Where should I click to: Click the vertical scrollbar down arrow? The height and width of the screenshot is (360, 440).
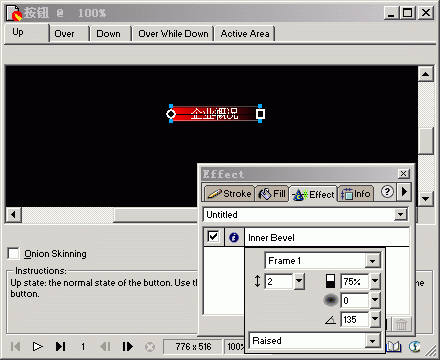[x=425, y=199]
